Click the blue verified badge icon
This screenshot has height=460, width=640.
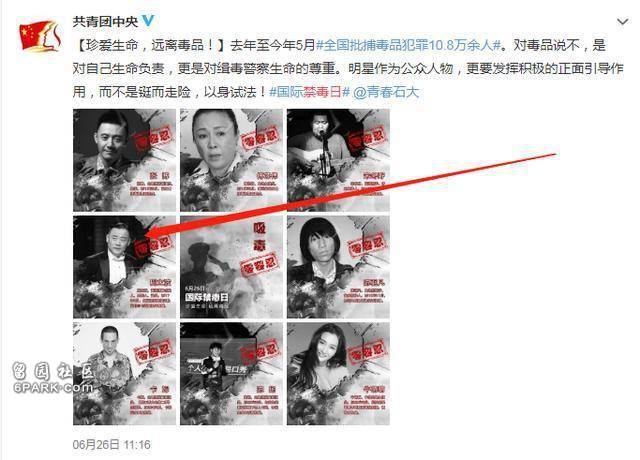coord(147,21)
